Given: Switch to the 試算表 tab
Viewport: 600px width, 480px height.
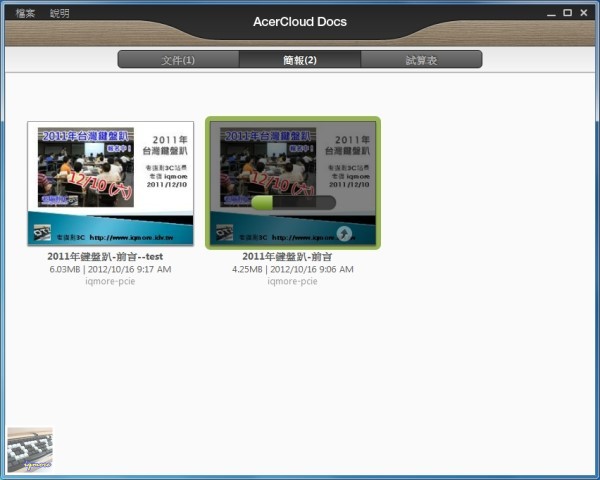Looking at the screenshot, I should (x=421, y=60).
